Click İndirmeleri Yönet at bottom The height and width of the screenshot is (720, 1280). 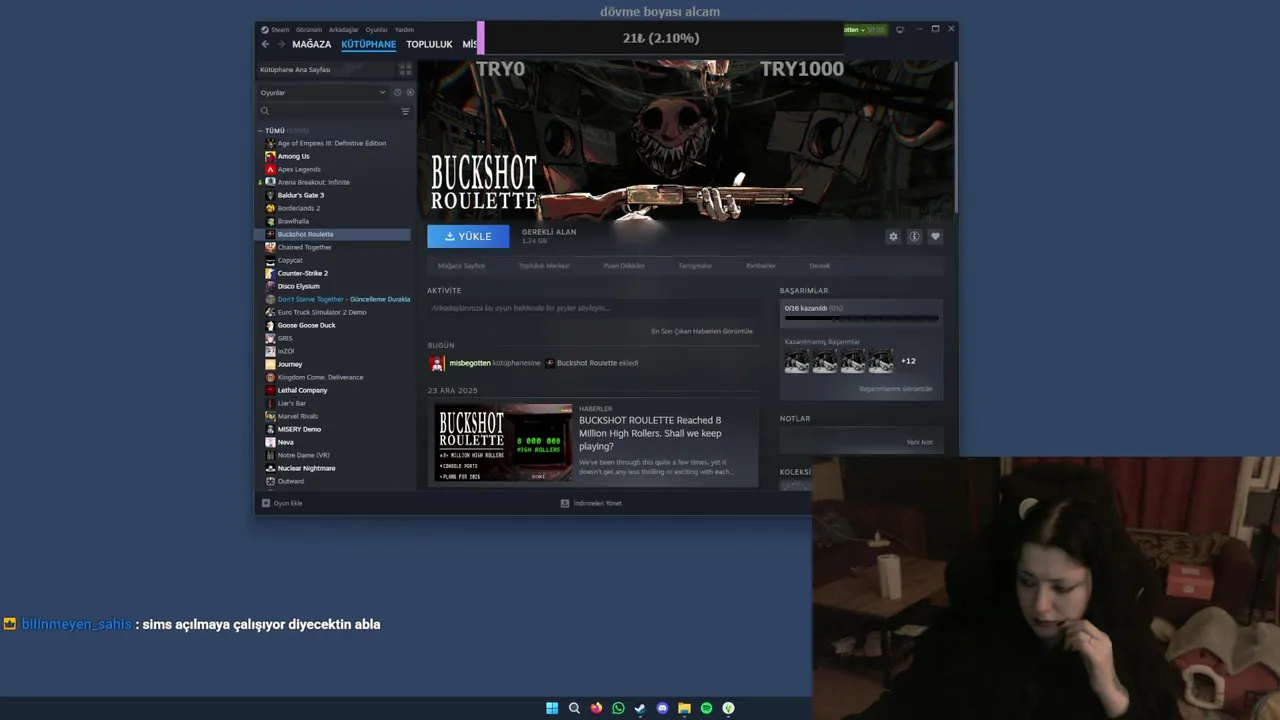click(597, 503)
